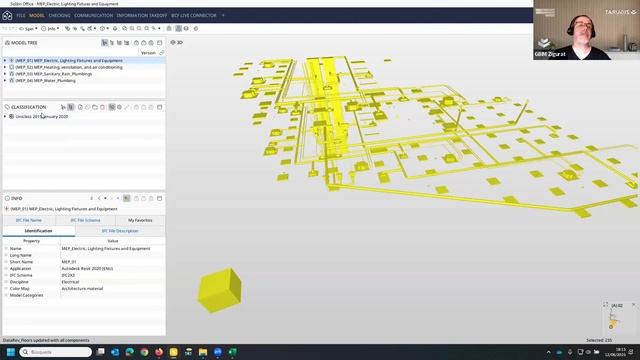The image size is (640, 360).
Task: Click the Model Categories property row
Action: coord(84,296)
